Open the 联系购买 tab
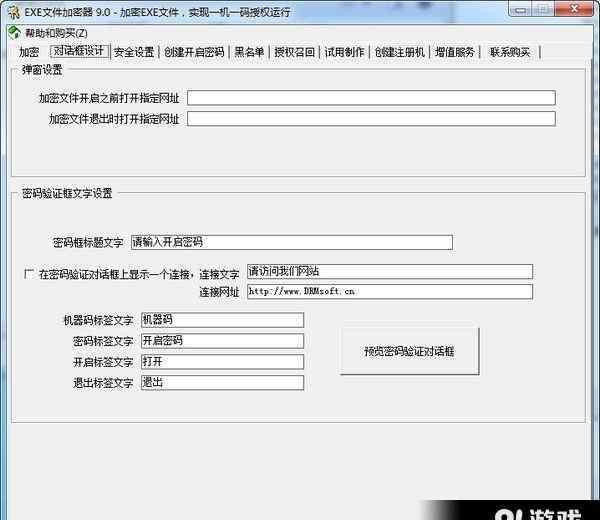600x520 pixels. tap(510, 52)
